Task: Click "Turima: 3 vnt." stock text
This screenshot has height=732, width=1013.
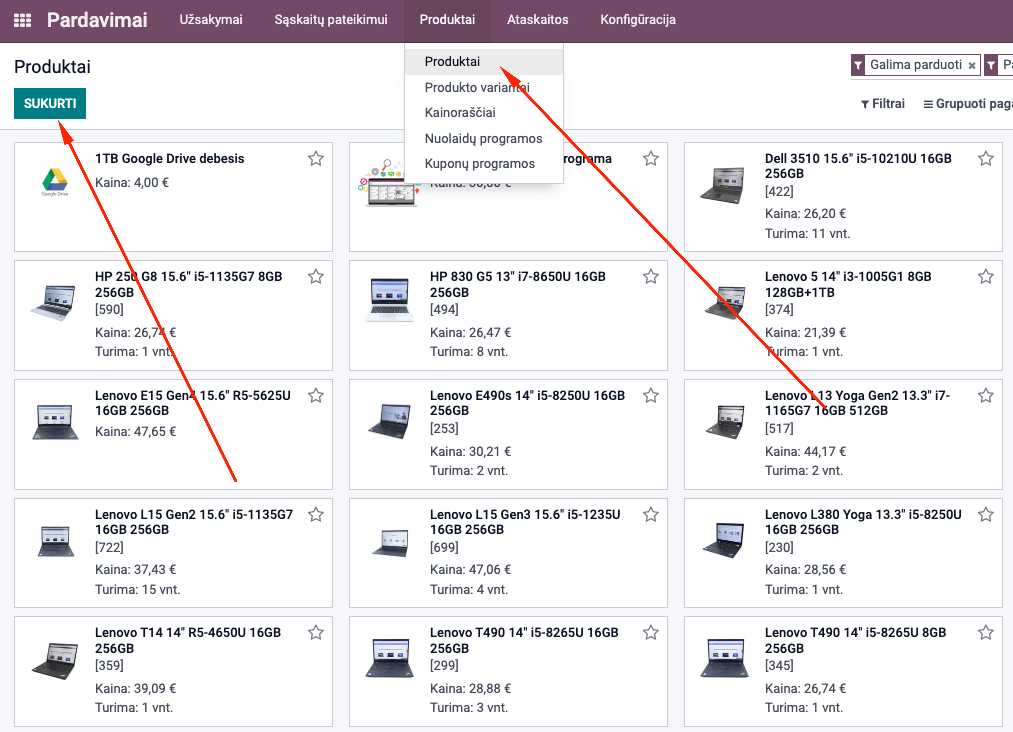Action: coord(469,707)
